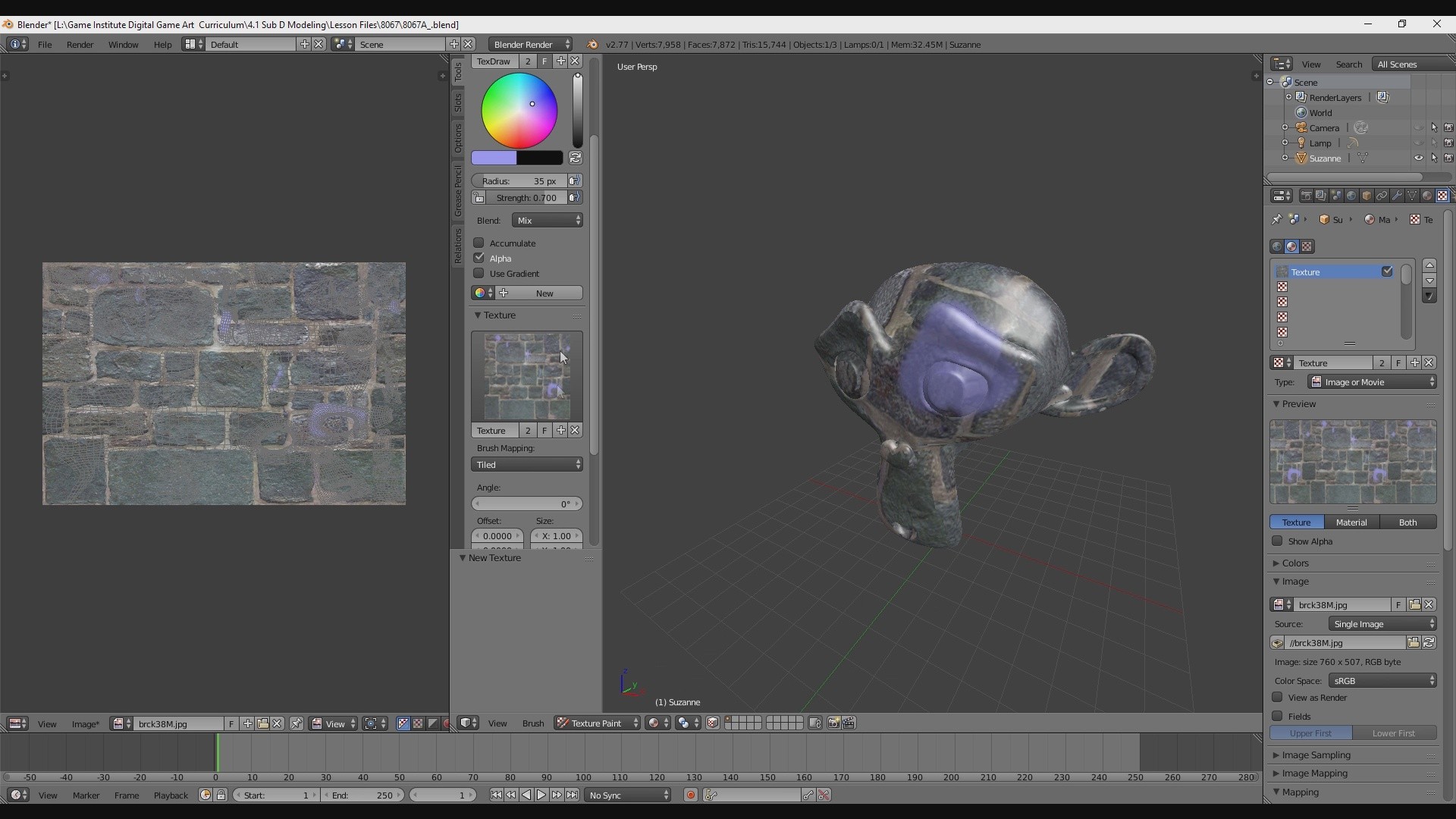The image size is (1456, 819).
Task: Open Texture Paint mode dropdown
Action: coord(597,723)
